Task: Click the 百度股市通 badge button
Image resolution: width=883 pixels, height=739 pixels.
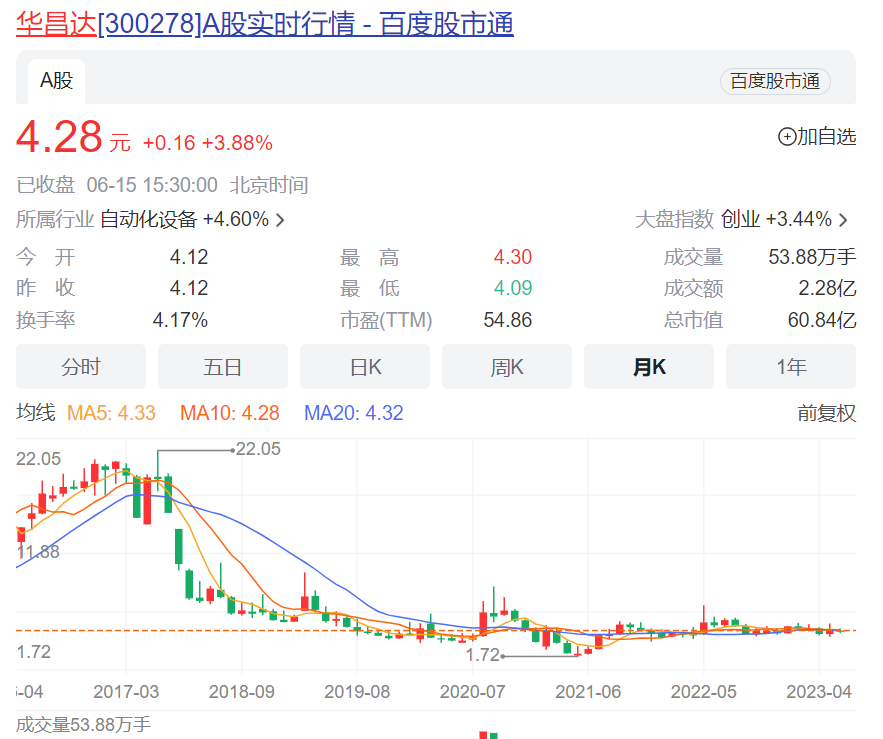Action: coord(775,81)
